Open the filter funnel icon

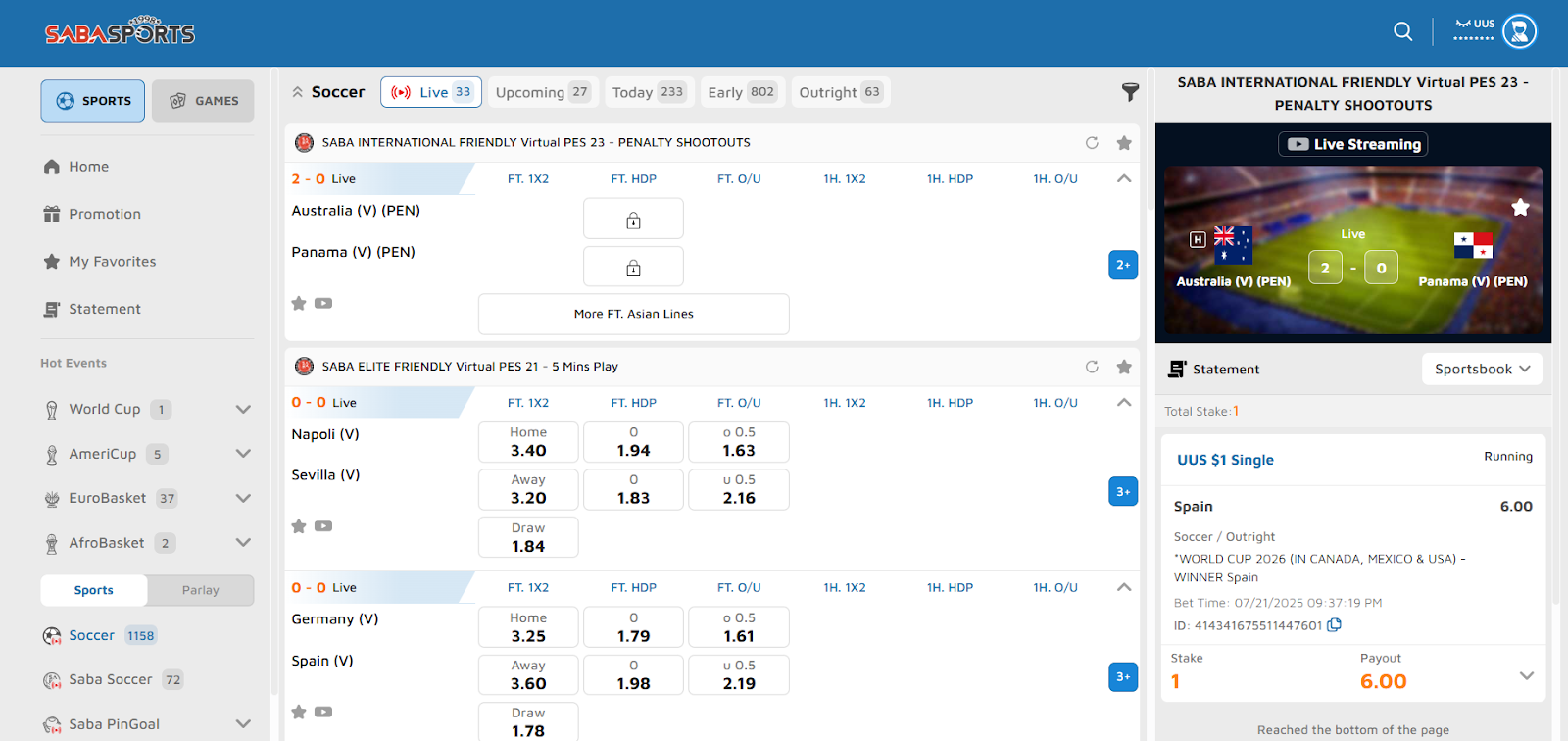[1130, 92]
